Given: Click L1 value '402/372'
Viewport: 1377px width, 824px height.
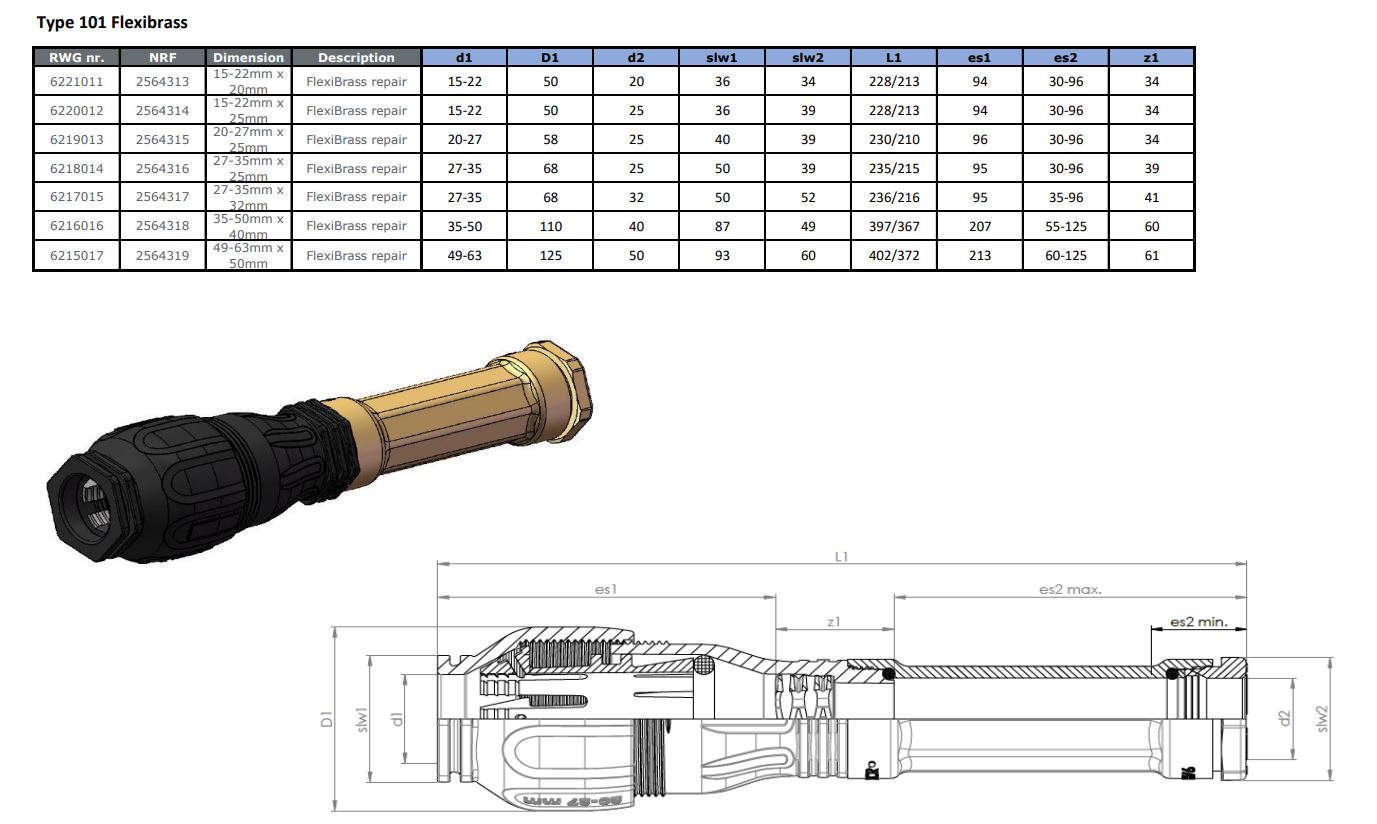Looking at the screenshot, I should (894, 256).
